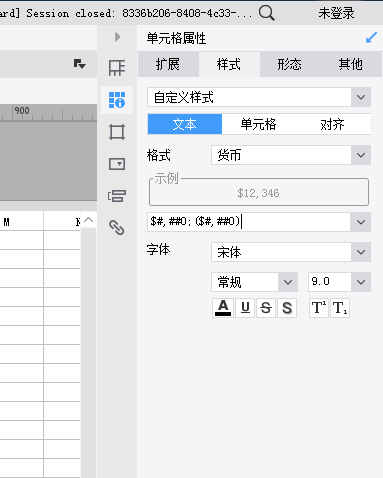
Task: Open the cell element panel icon
Action: coord(117,68)
